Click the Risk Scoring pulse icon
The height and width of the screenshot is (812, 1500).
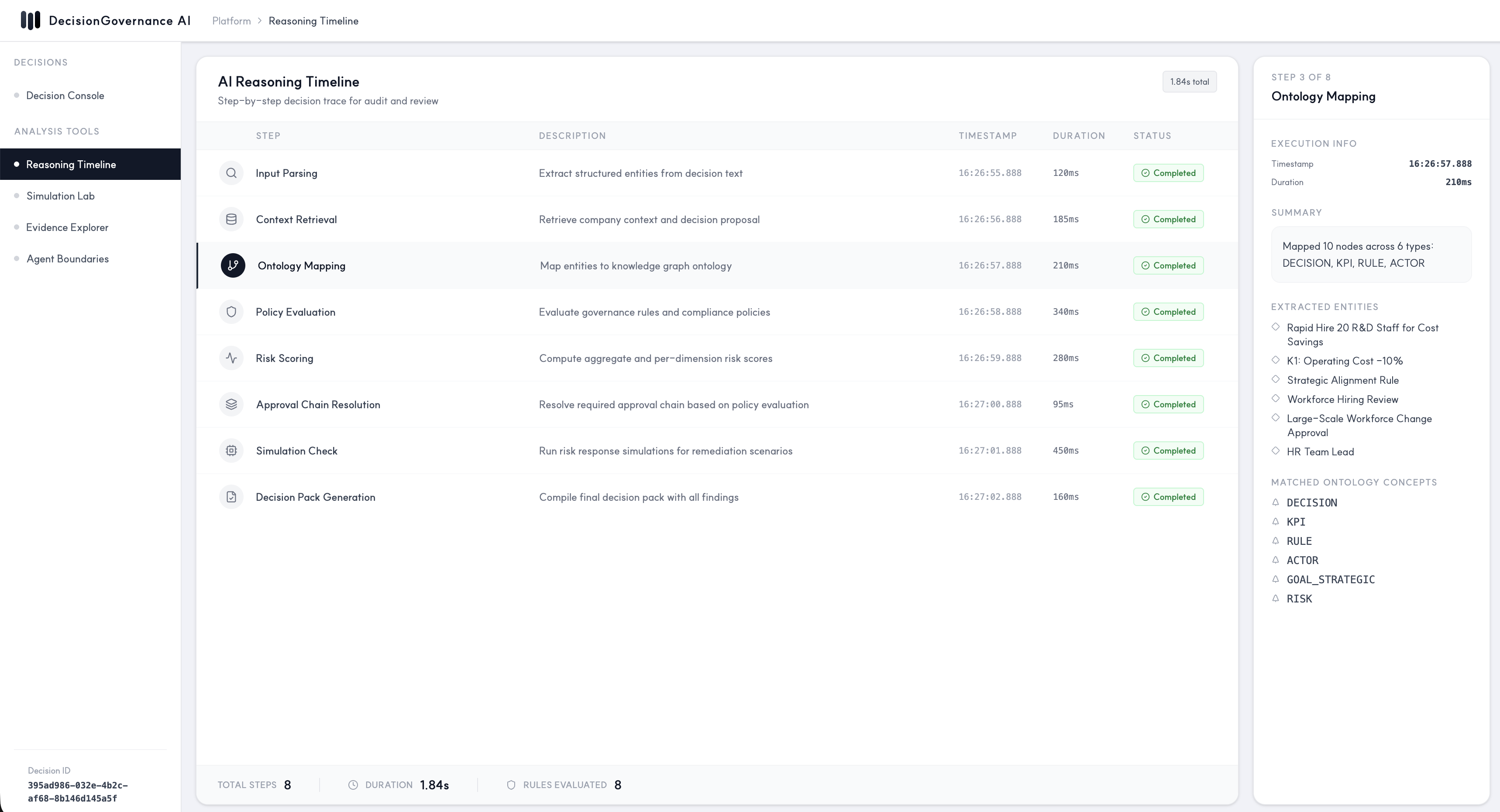click(231, 358)
